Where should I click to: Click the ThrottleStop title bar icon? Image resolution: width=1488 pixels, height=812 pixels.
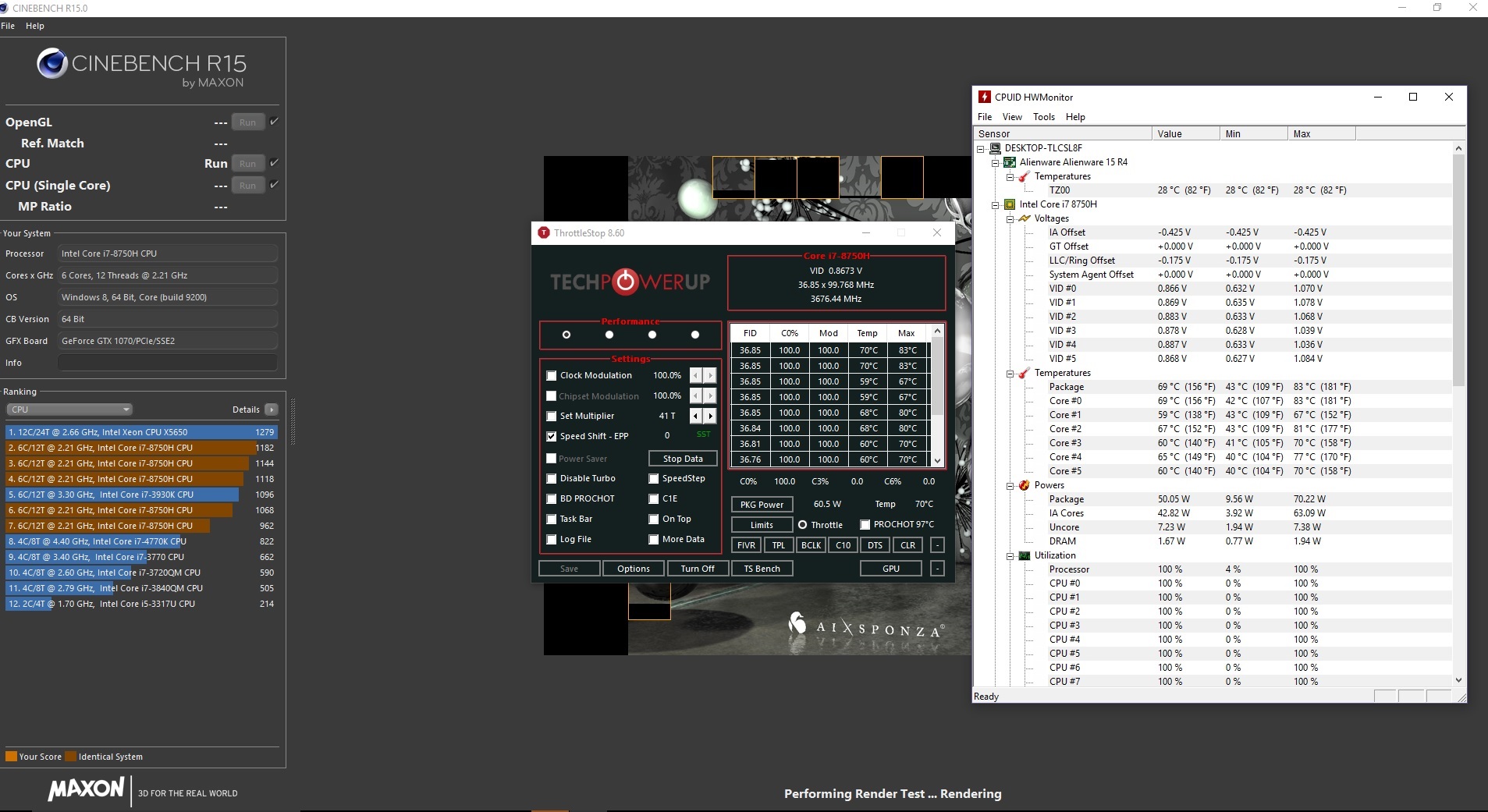click(x=544, y=232)
